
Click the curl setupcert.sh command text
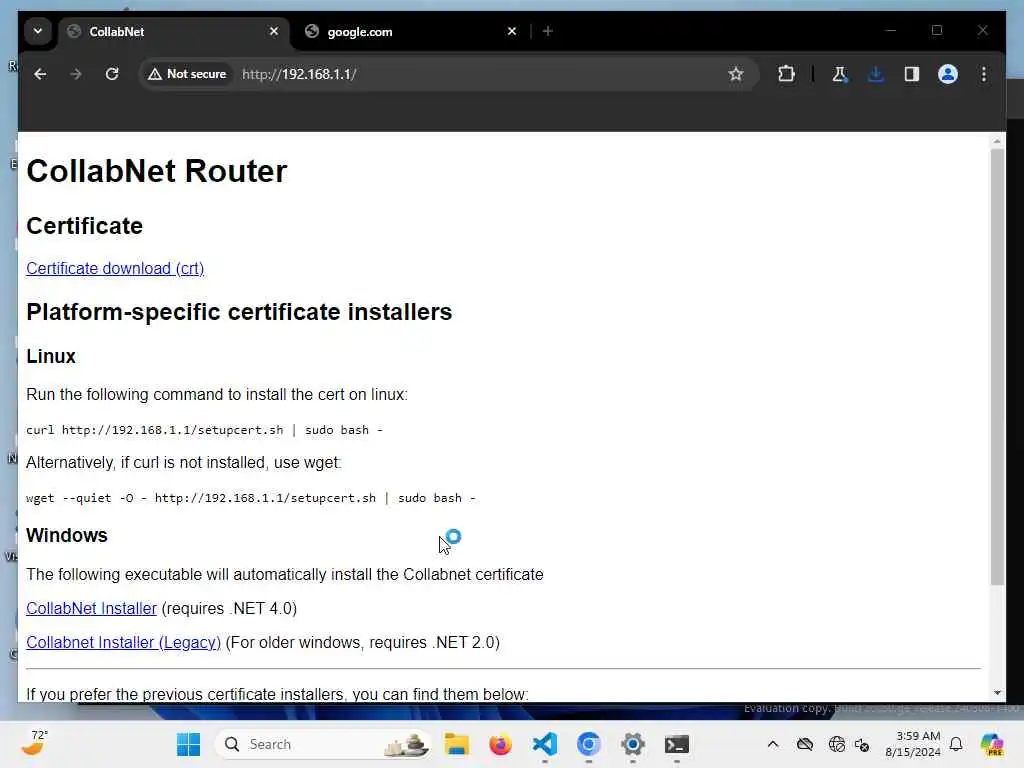pos(204,430)
